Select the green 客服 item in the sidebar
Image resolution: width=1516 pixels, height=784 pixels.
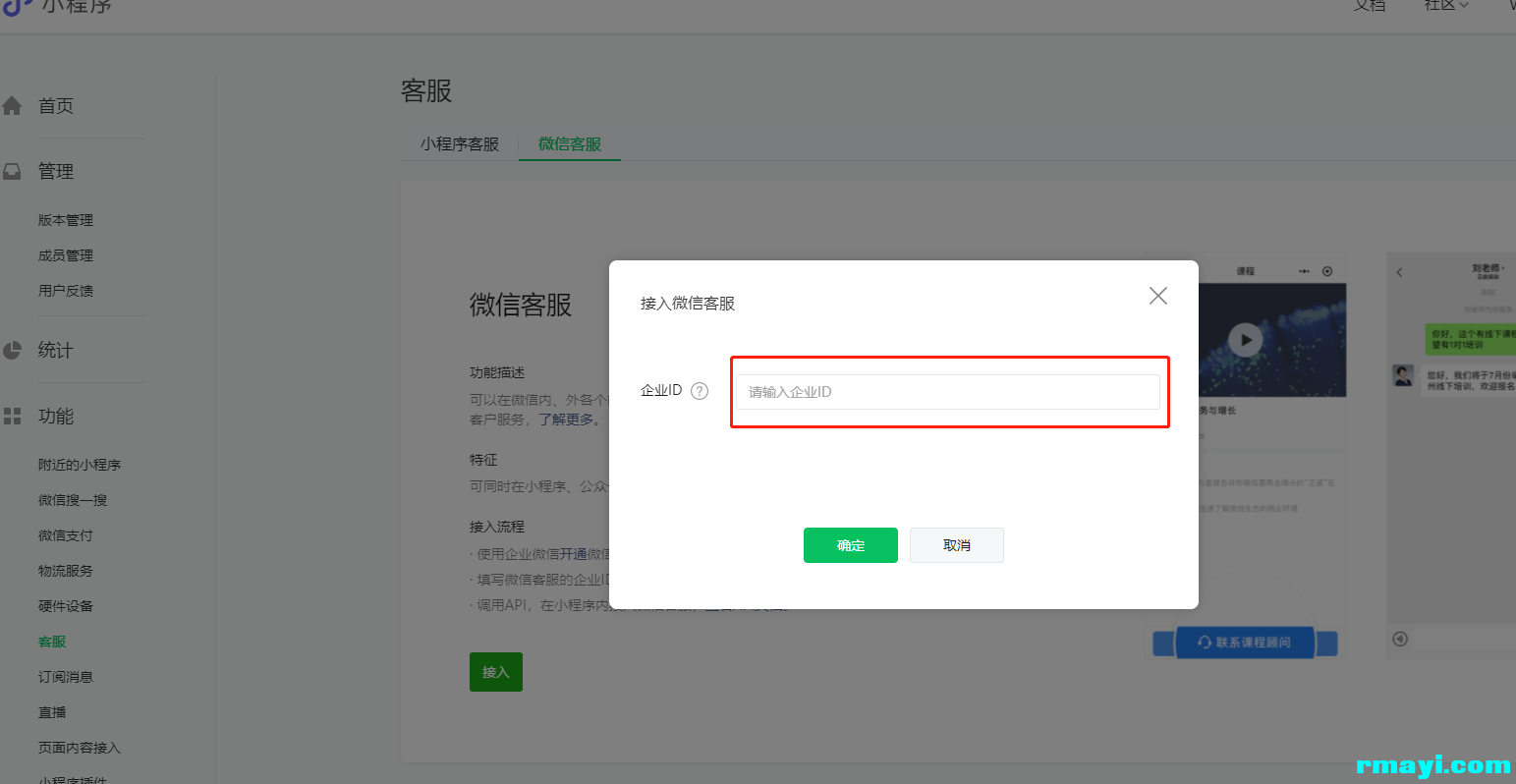(52, 642)
